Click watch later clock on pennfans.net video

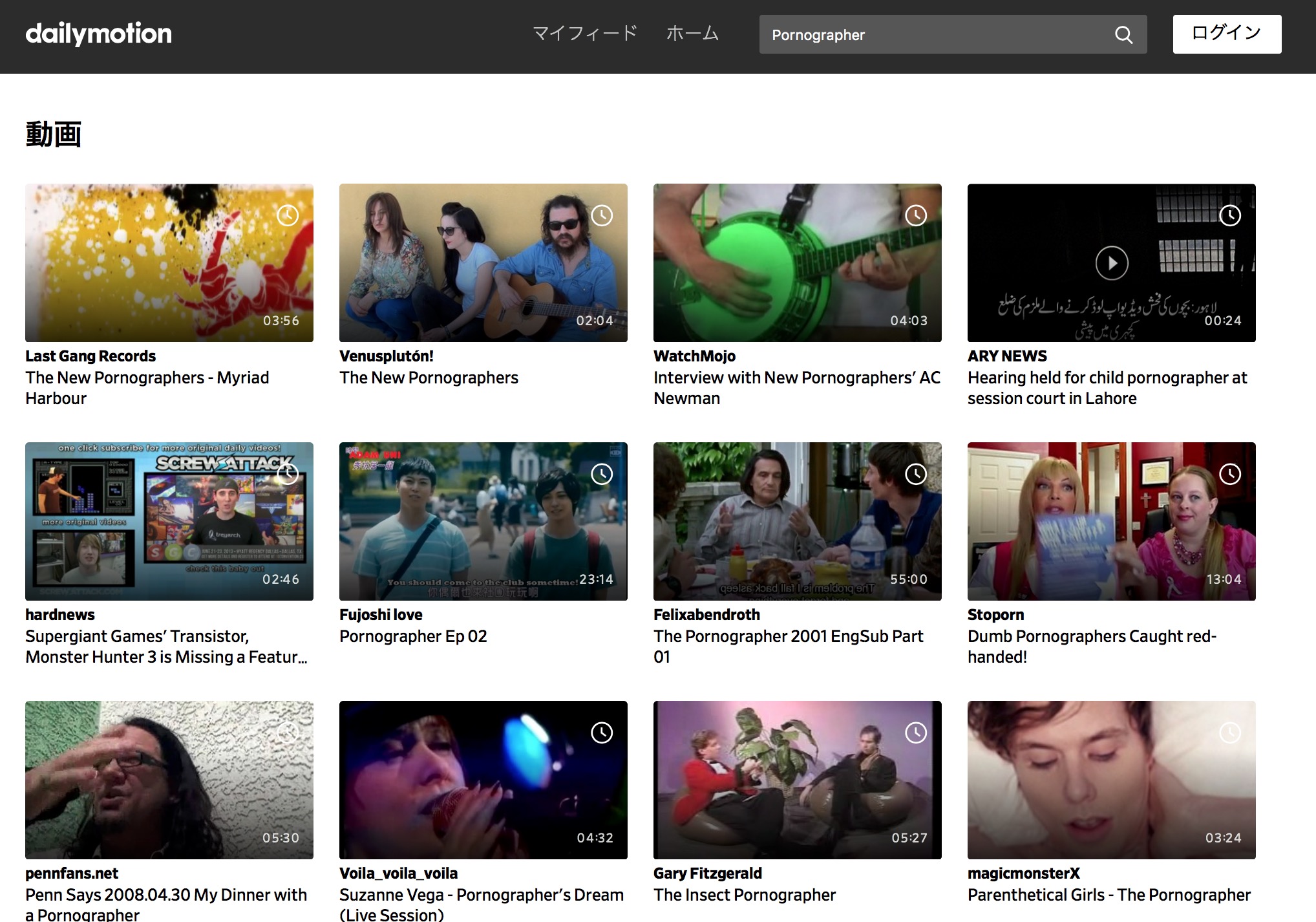(x=288, y=733)
